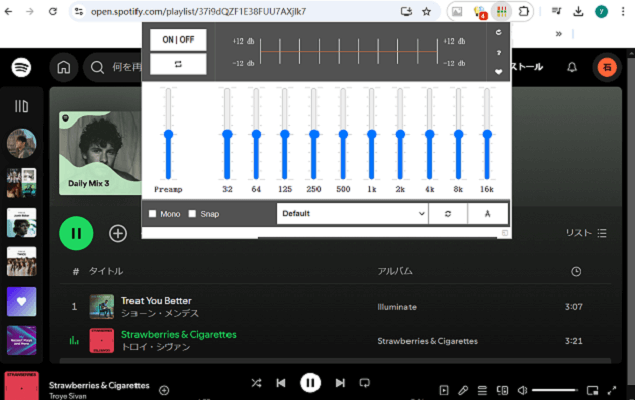
Task: Bookmark this page with the star icon
Action: [426, 11]
